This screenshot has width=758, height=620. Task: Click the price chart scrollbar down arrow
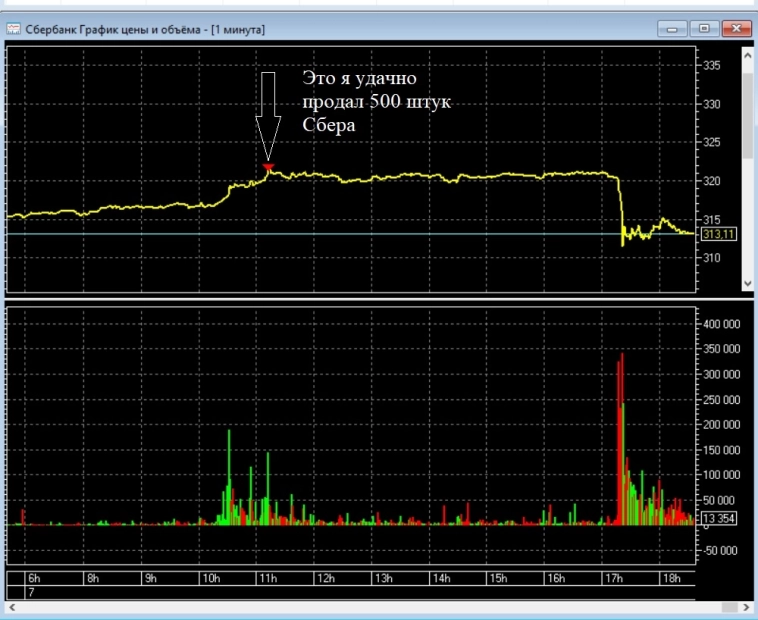pyautogui.click(x=746, y=284)
